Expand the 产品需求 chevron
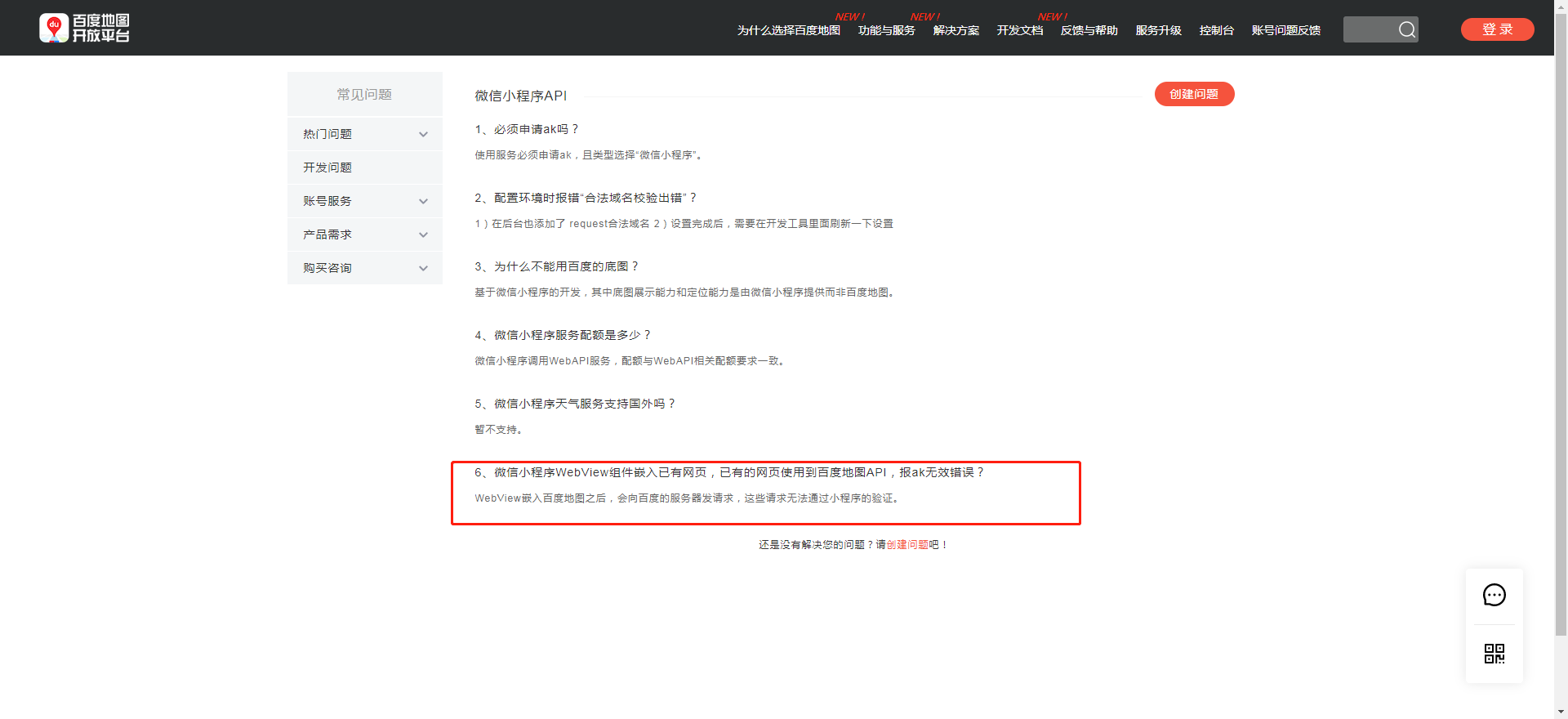Image resolution: width=1568 pixels, height=719 pixels. pos(423,234)
